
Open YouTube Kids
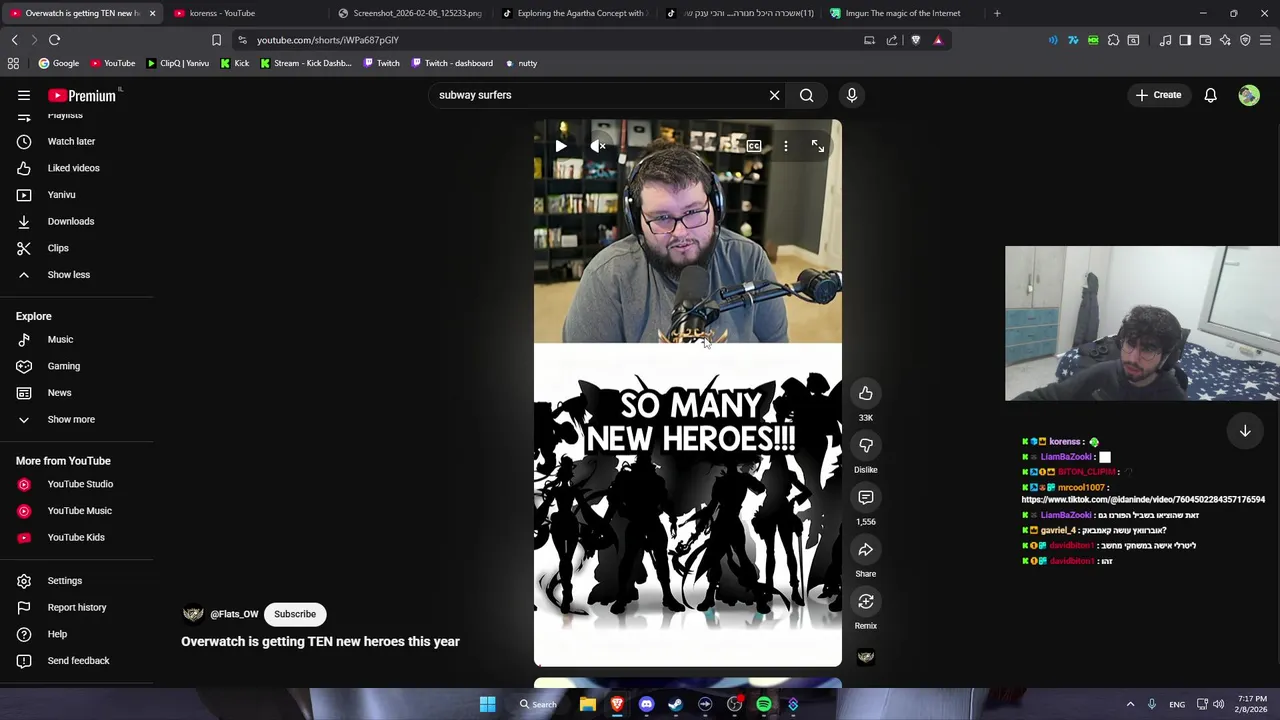(77, 537)
